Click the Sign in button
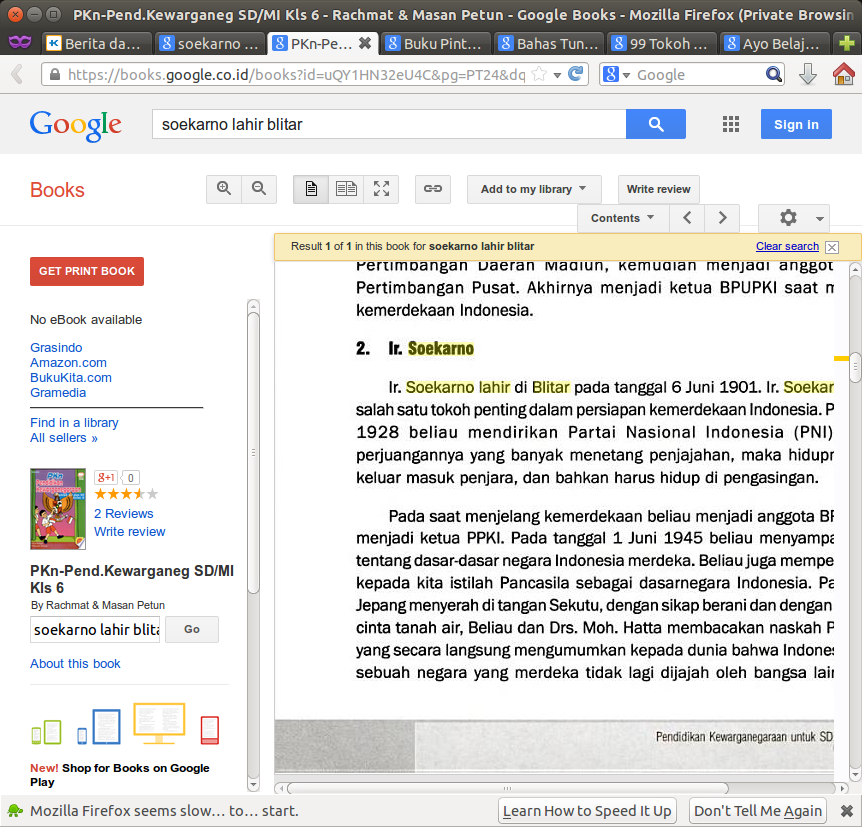 796,124
